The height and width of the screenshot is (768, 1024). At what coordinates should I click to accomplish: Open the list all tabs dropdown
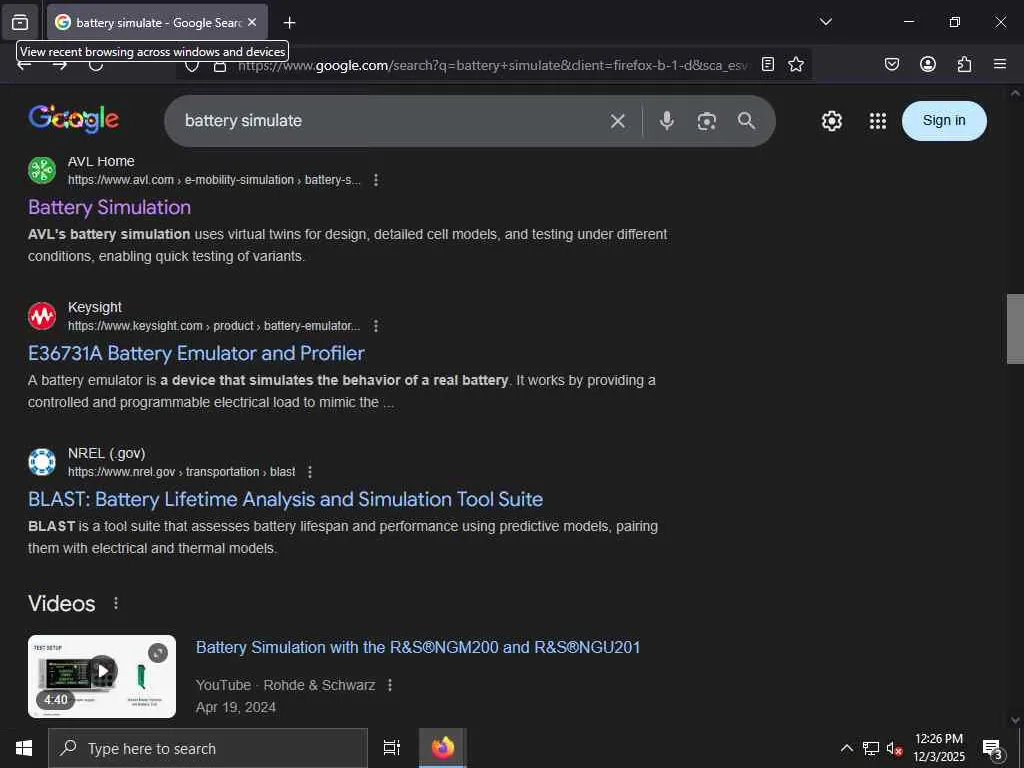825,22
